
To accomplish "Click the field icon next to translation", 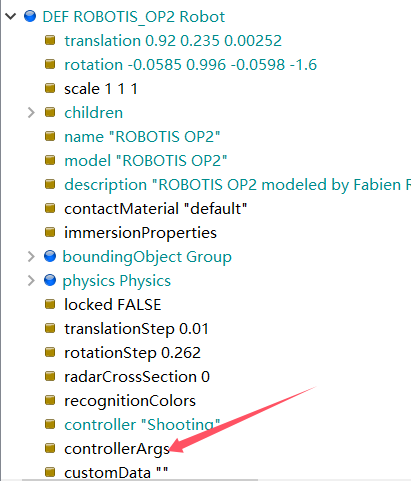I will pyautogui.click(x=50, y=40).
